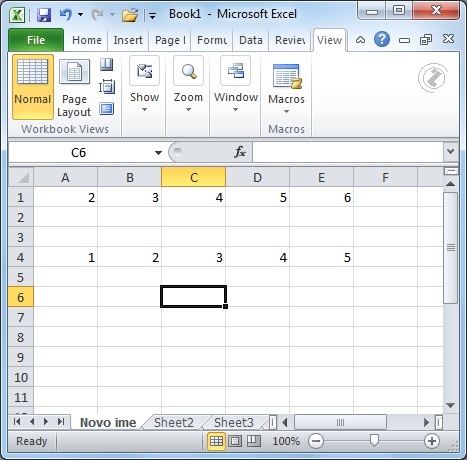Click the zoom in plus button
The image size is (467, 460).
(432, 441)
